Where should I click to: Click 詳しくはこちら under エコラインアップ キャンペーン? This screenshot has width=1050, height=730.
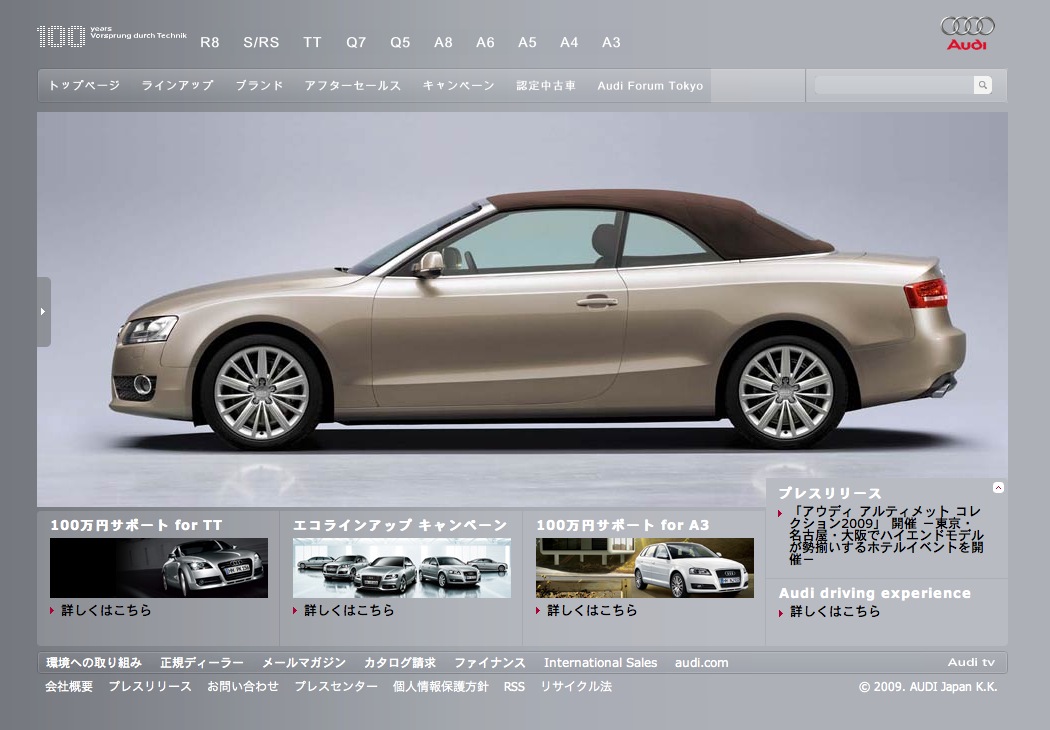[x=350, y=610]
